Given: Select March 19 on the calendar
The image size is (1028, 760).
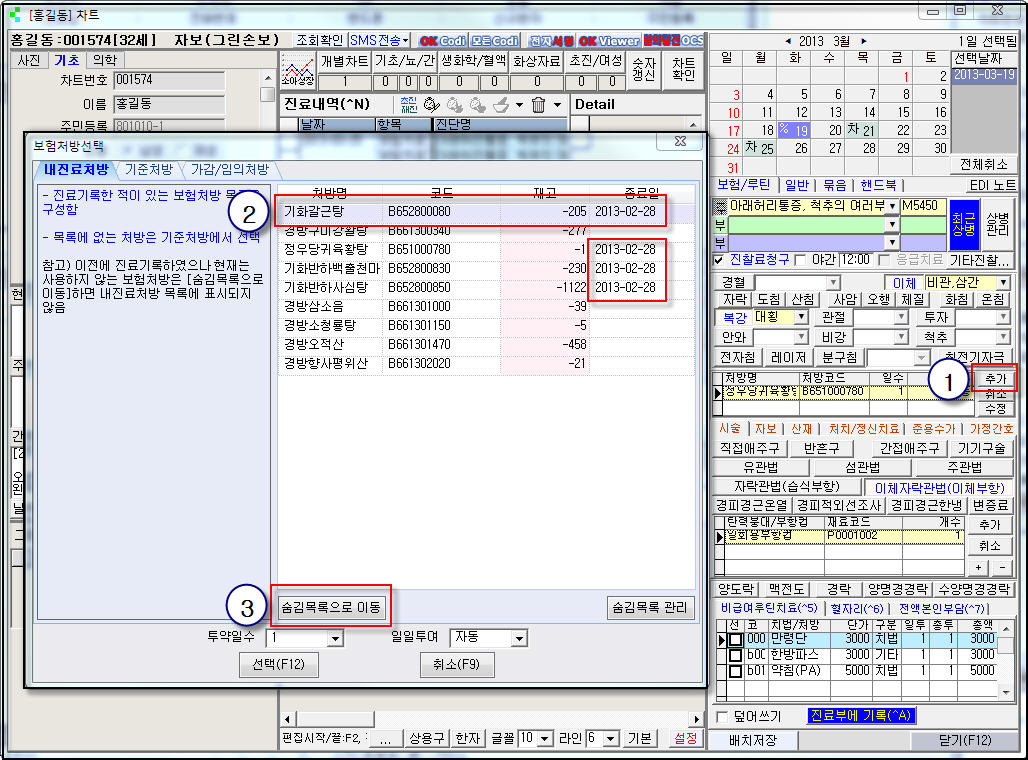Looking at the screenshot, I should coord(795,130).
